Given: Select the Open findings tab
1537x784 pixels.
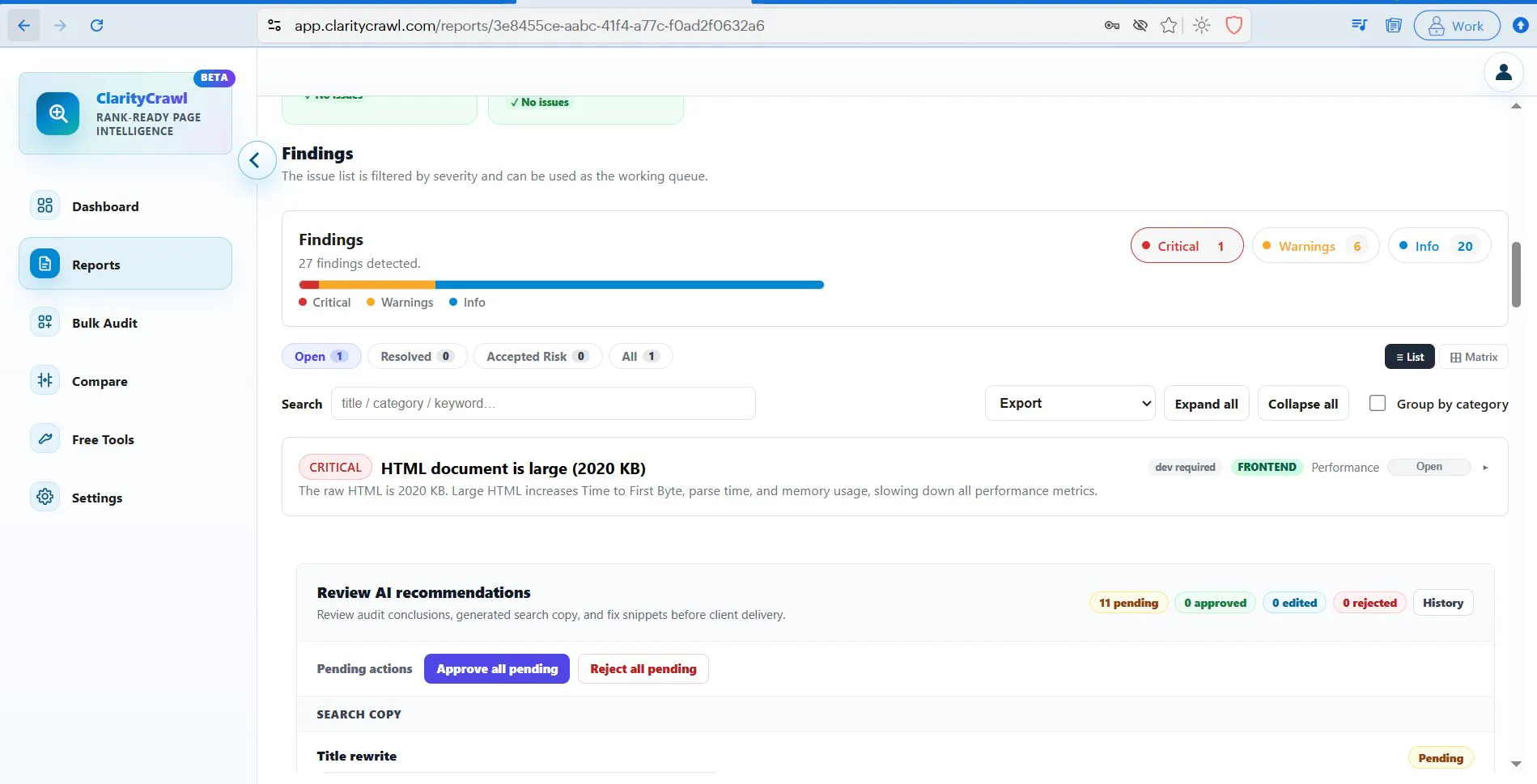Looking at the screenshot, I should tap(321, 356).
